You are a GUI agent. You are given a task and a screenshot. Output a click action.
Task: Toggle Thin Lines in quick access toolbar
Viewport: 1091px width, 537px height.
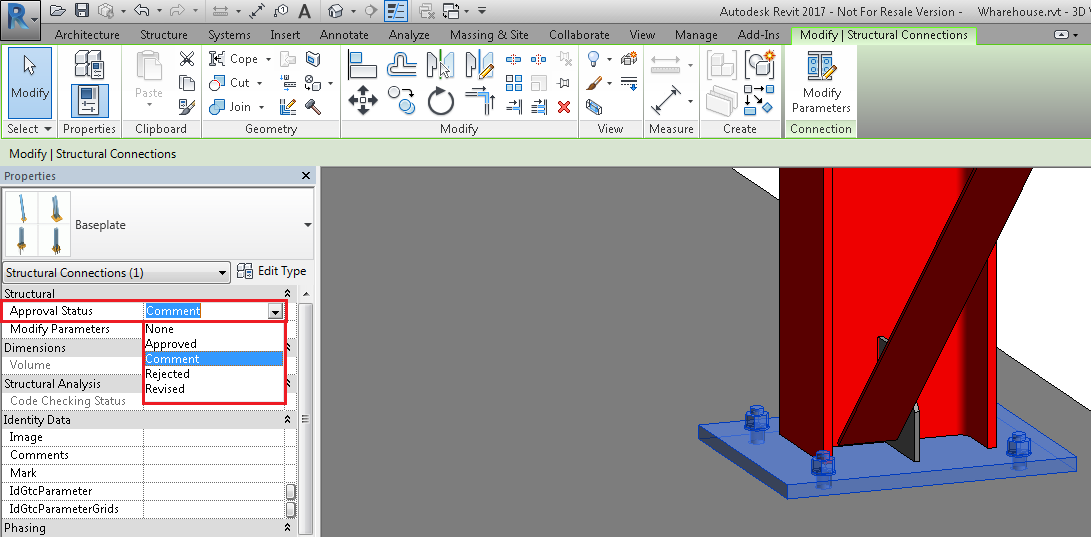coord(396,10)
